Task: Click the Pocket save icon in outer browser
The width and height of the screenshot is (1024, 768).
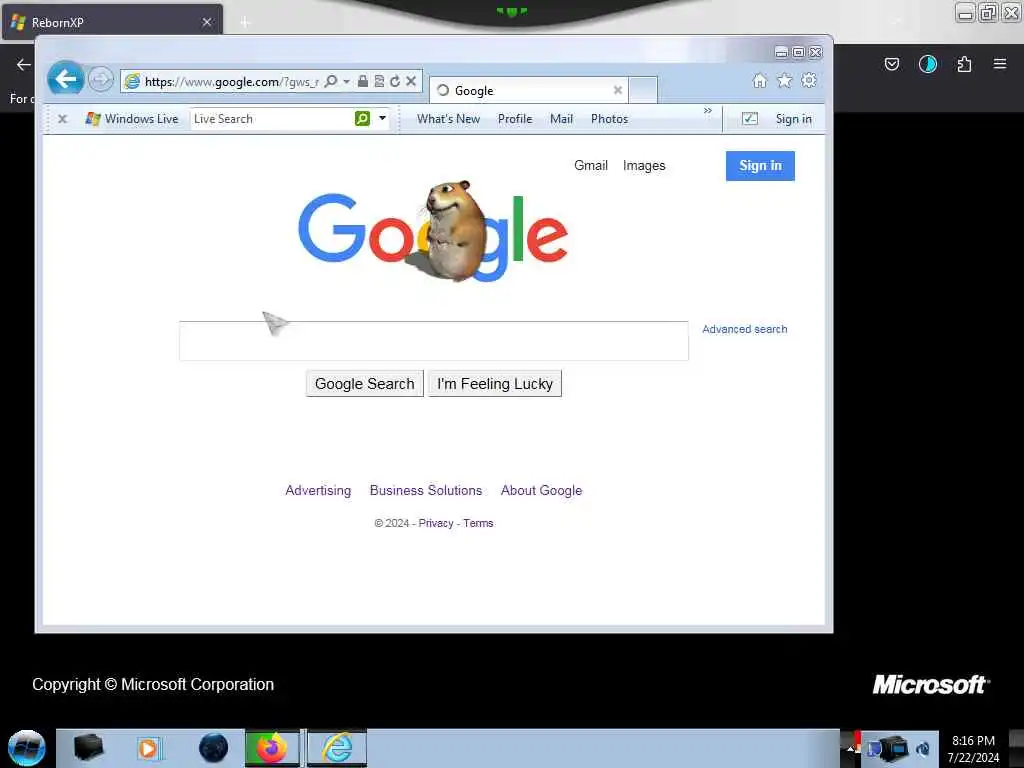Action: coord(892,64)
